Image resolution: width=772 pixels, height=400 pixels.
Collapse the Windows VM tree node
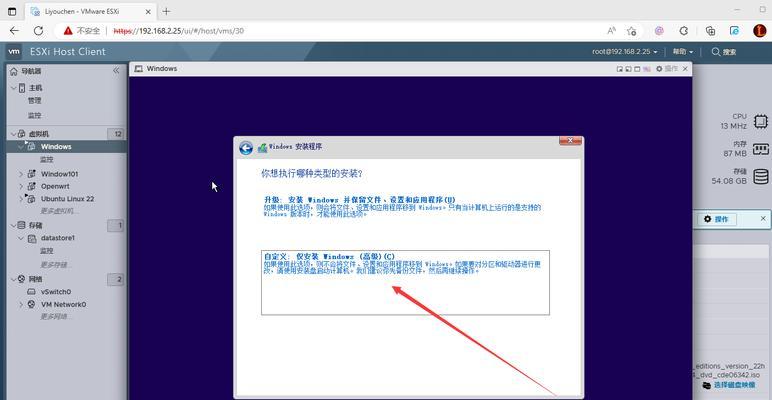pos(21,146)
